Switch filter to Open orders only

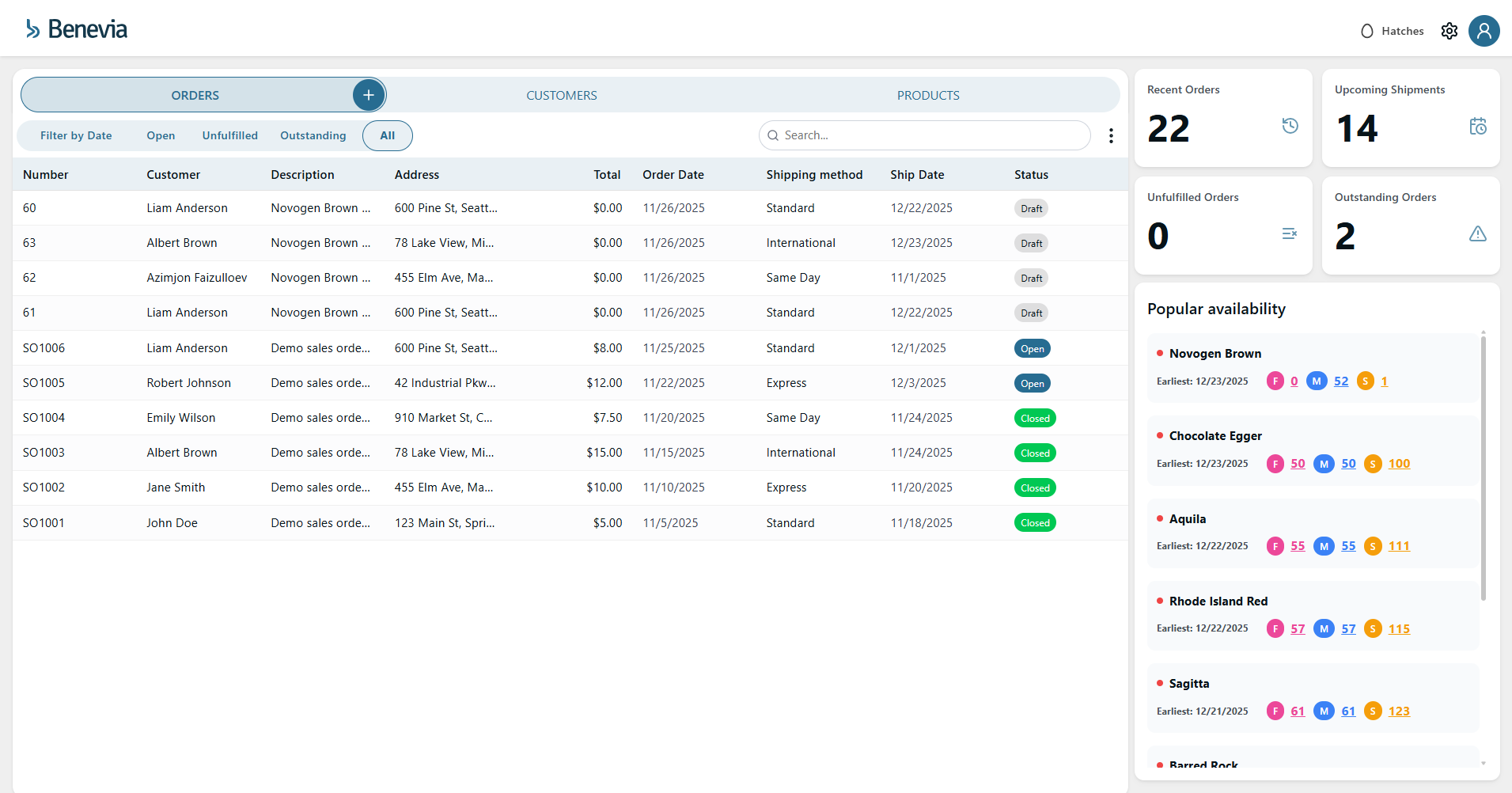161,135
